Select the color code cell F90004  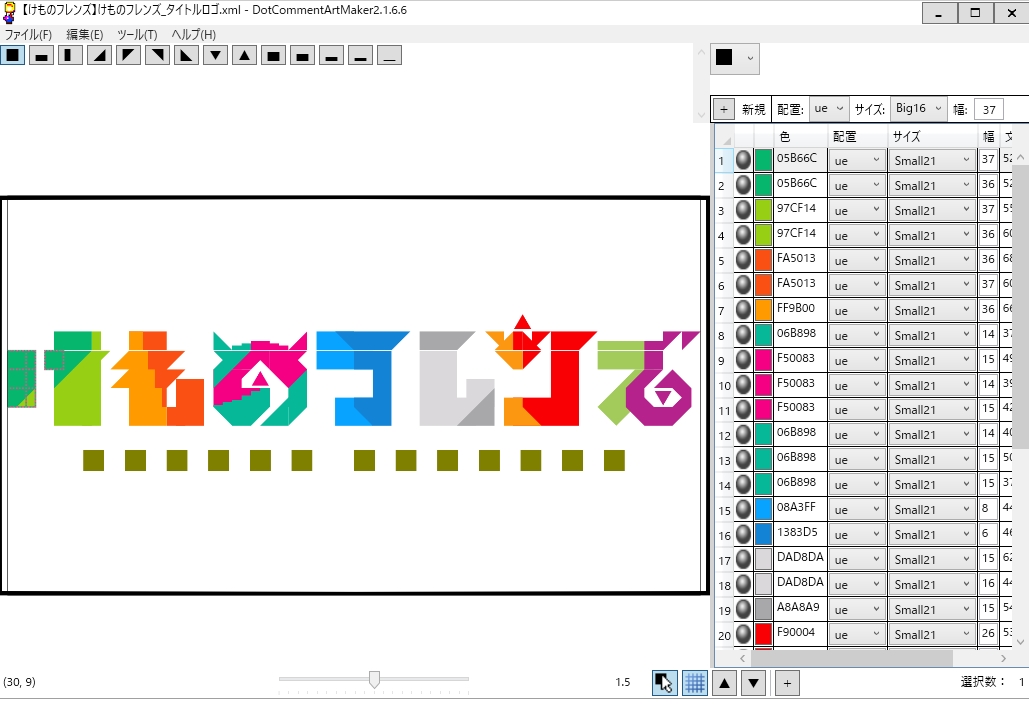click(800, 632)
